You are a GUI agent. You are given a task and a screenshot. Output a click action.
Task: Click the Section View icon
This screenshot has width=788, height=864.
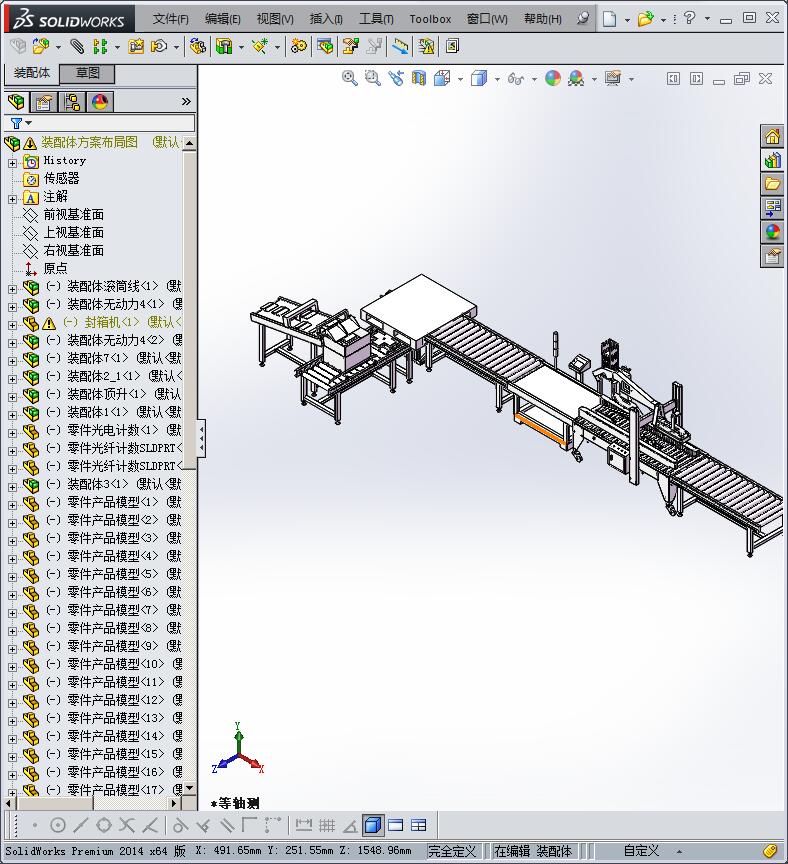pyautogui.click(x=419, y=78)
